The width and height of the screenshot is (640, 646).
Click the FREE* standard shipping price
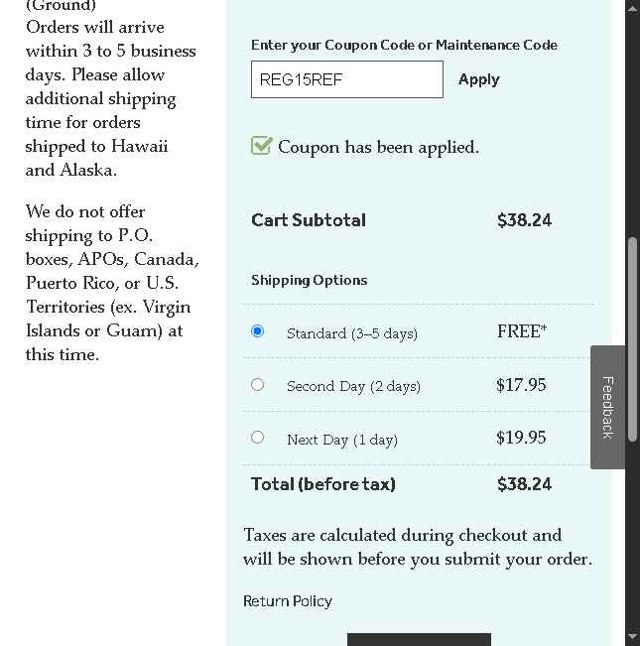coord(521,331)
